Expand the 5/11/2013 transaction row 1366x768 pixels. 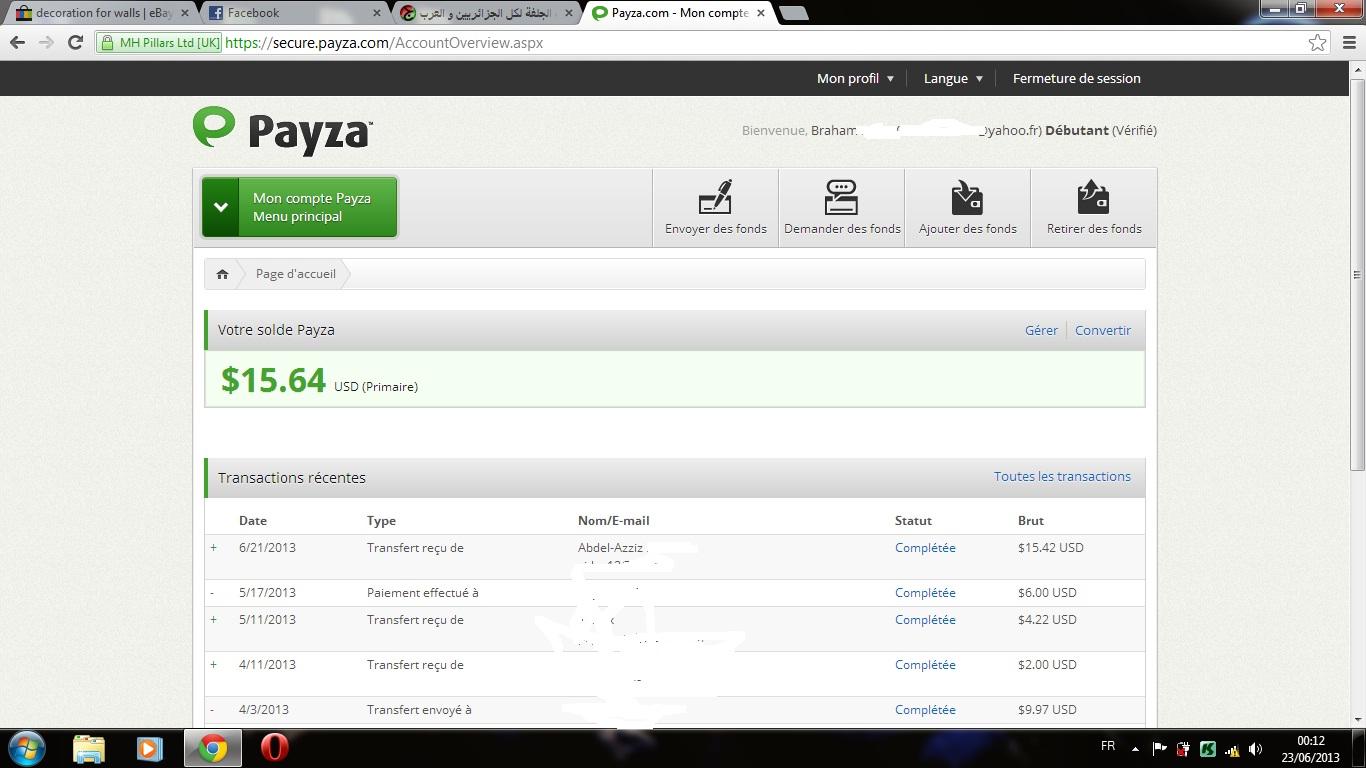tap(213, 620)
